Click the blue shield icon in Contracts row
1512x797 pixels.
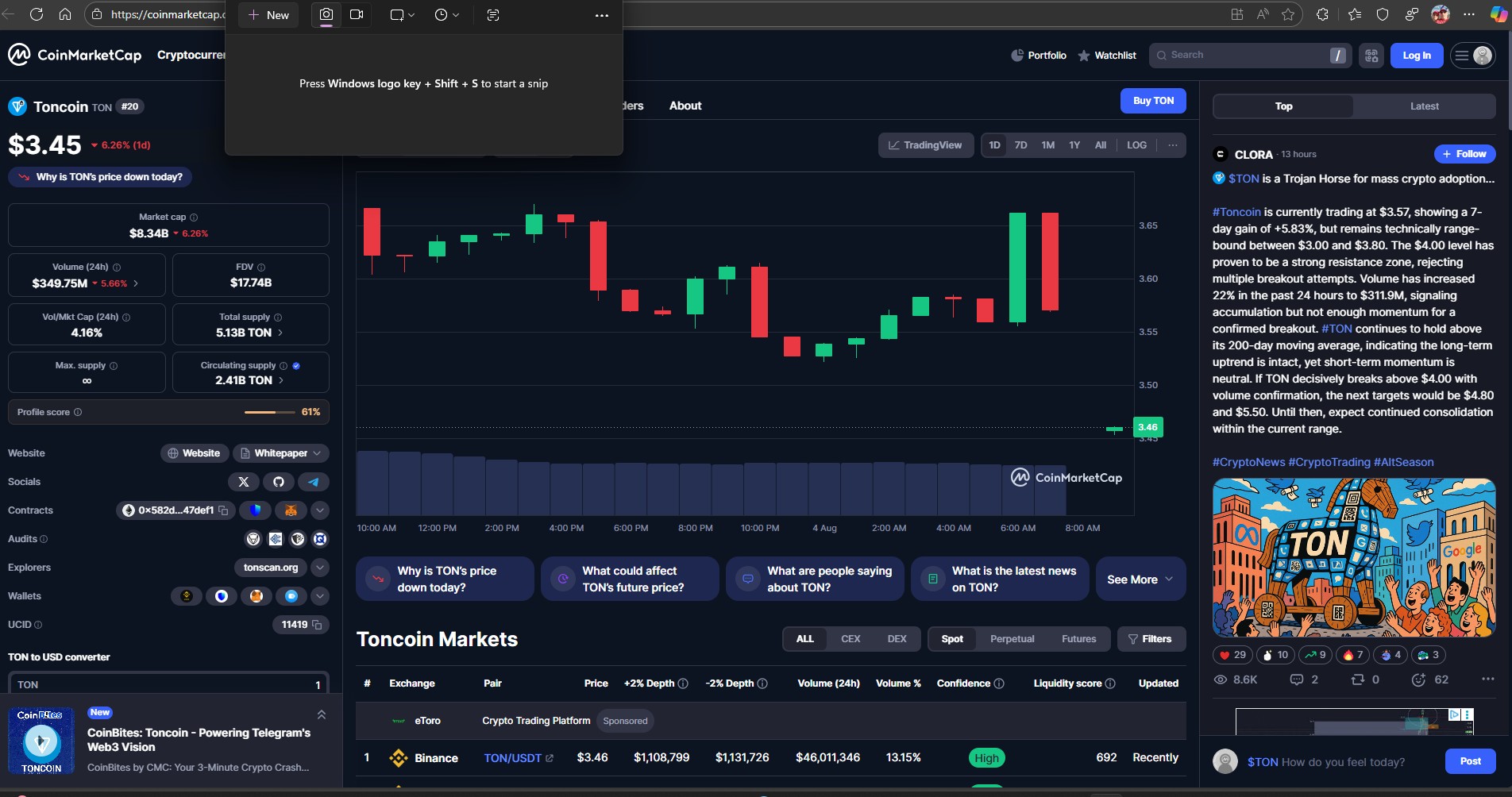(256, 510)
